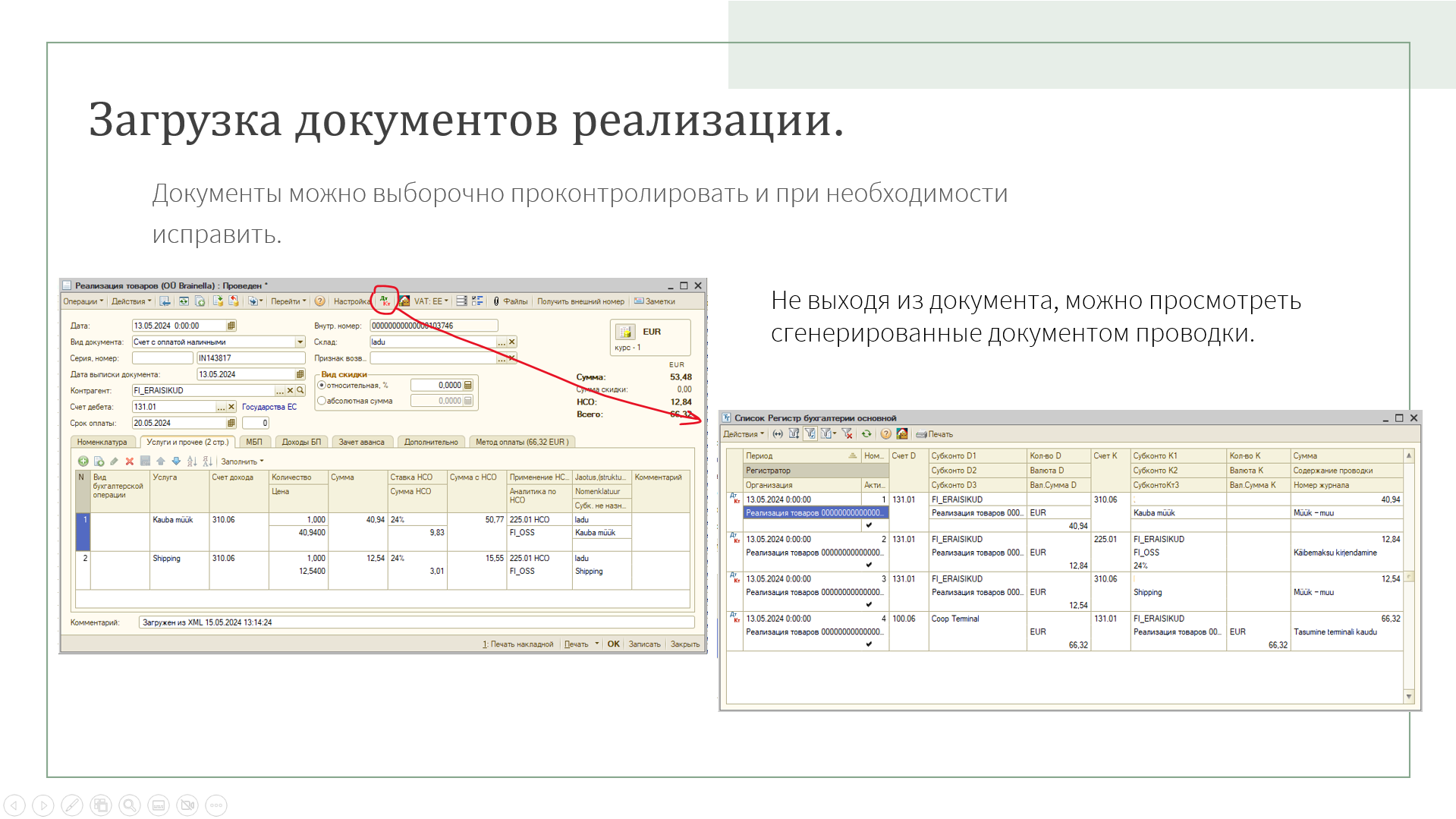Viewport: 1456px width, 819px height.
Task: Switch to the Зачет аванса tab
Action: click(x=361, y=442)
